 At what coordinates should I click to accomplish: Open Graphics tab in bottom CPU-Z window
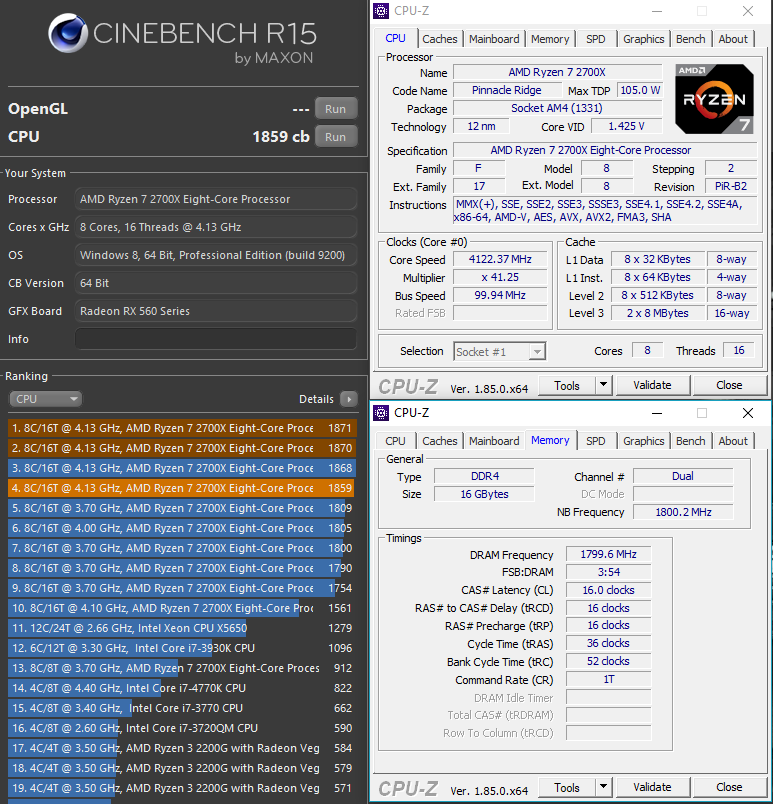[x=643, y=441]
